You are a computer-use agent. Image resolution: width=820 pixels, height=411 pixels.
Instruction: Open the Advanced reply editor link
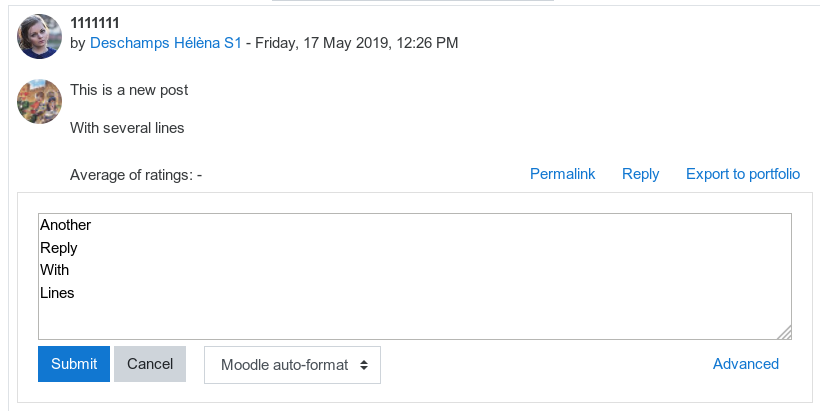click(x=746, y=364)
